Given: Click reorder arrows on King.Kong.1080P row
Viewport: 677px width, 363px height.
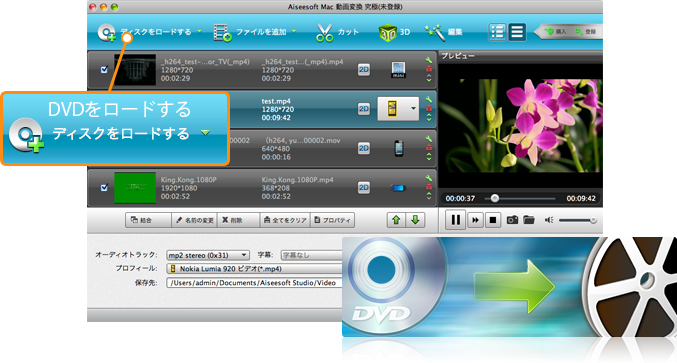Looking at the screenshot, I should pos(429,196).
